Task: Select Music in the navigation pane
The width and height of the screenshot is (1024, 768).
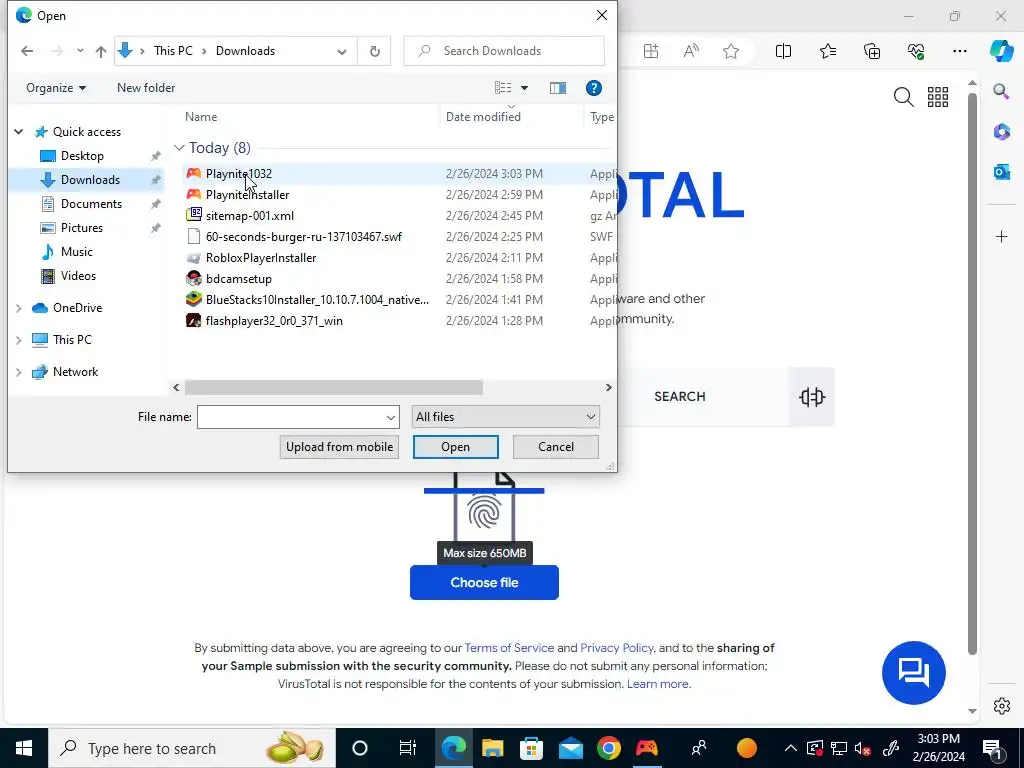Action: [x=76, y=252]
